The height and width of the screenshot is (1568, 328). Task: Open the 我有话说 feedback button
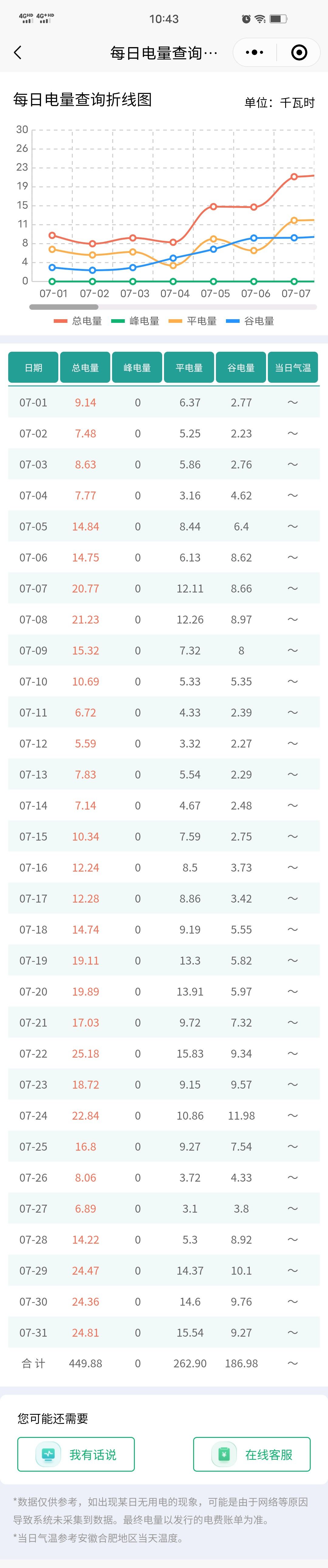tap(76, 1454)
